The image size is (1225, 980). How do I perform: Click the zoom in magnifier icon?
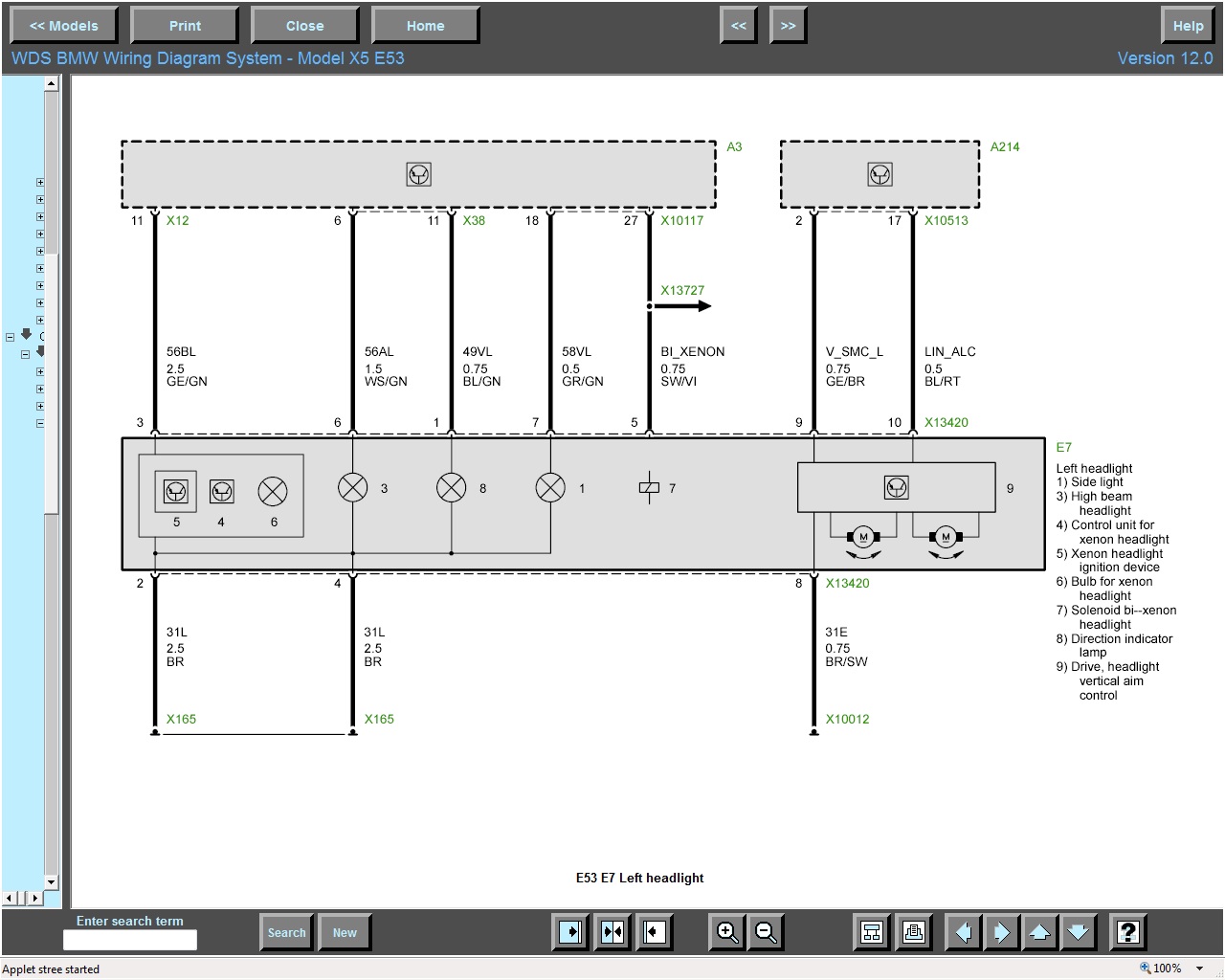point(727,932)
